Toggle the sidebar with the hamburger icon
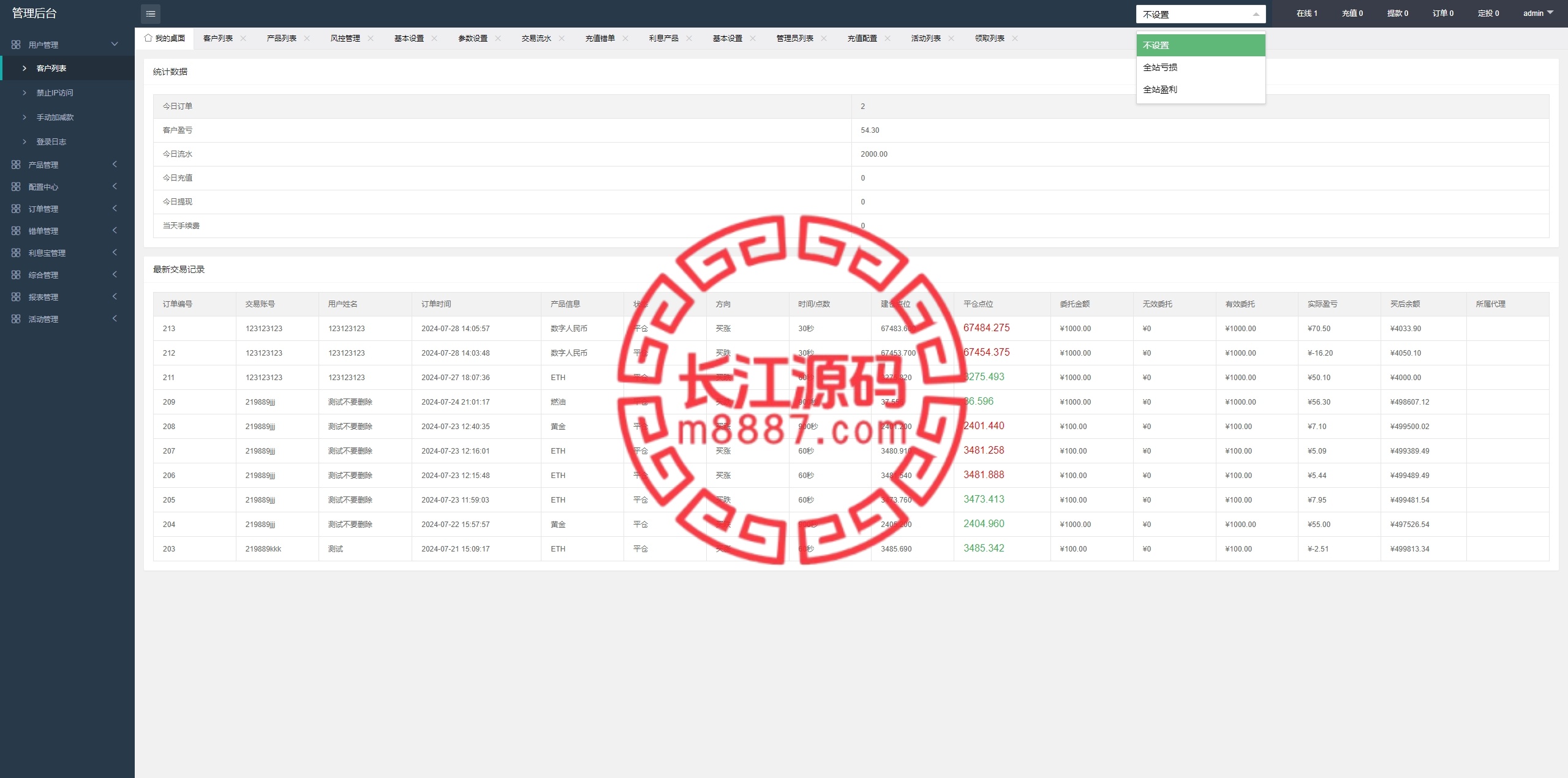Screen dimensions: 1568x778 [x=150, y=13]
